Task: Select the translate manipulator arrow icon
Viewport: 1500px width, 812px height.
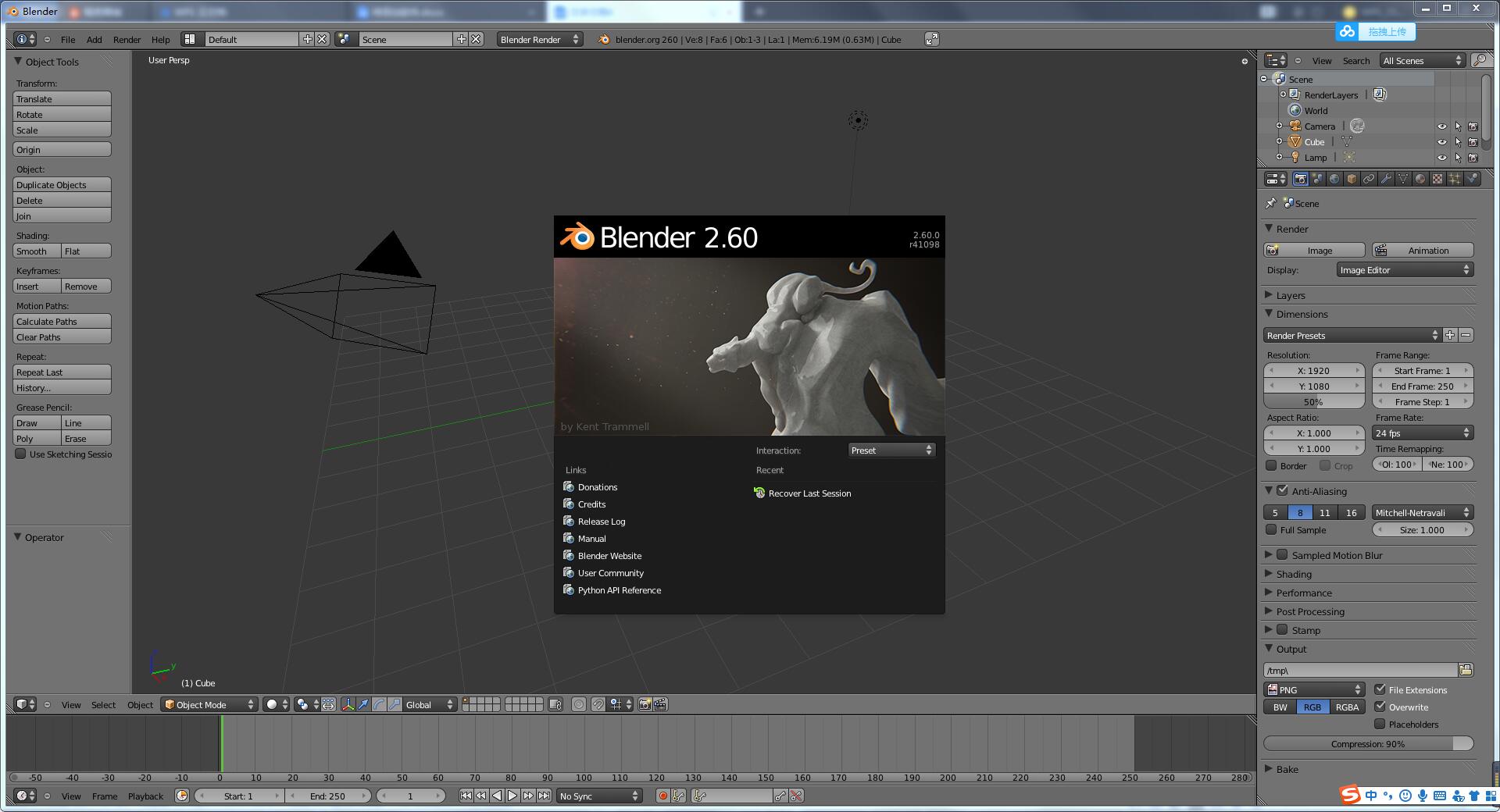Action: tap(363, 704)
